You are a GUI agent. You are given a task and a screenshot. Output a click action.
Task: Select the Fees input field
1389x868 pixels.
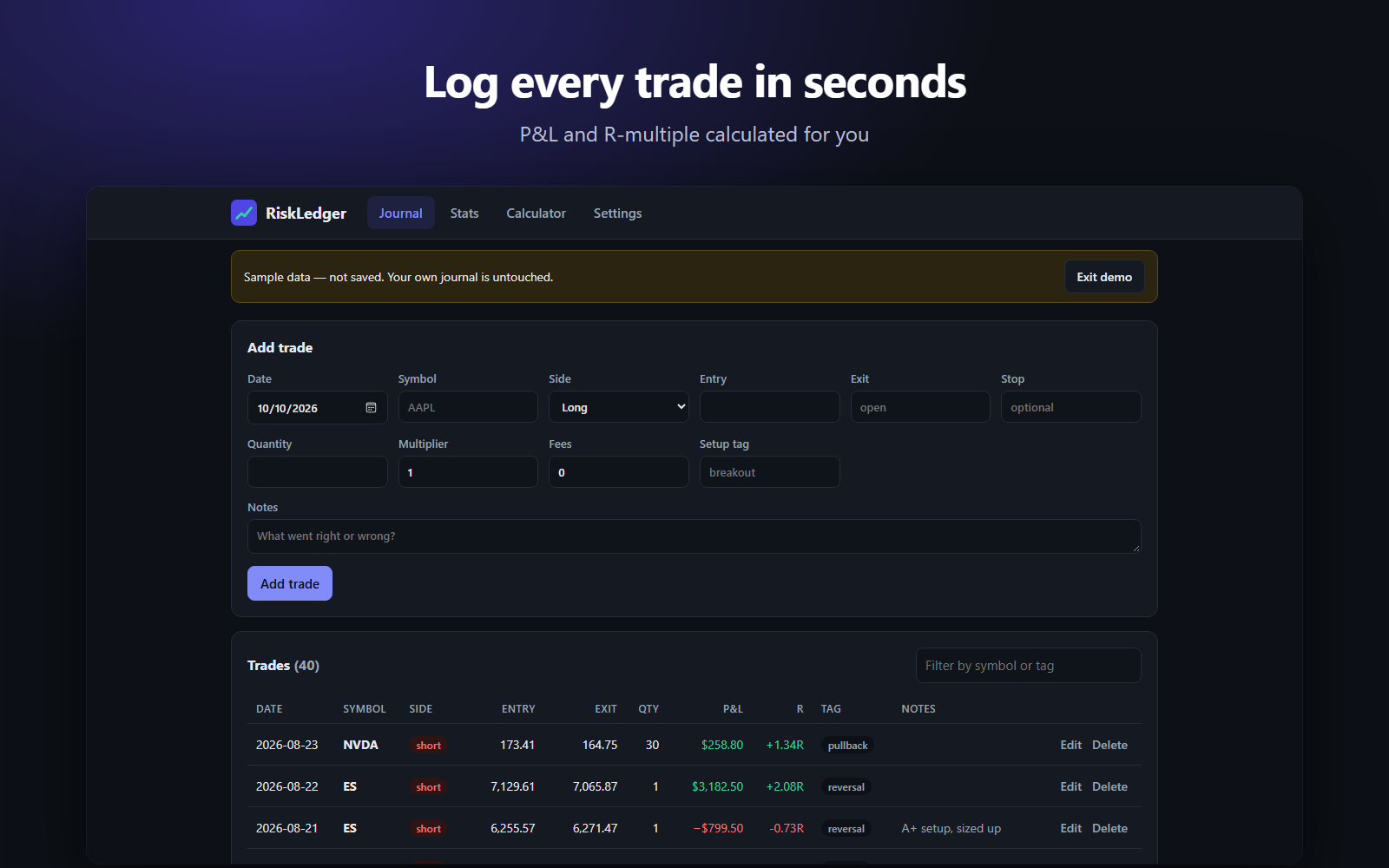[x=619, y=472]
